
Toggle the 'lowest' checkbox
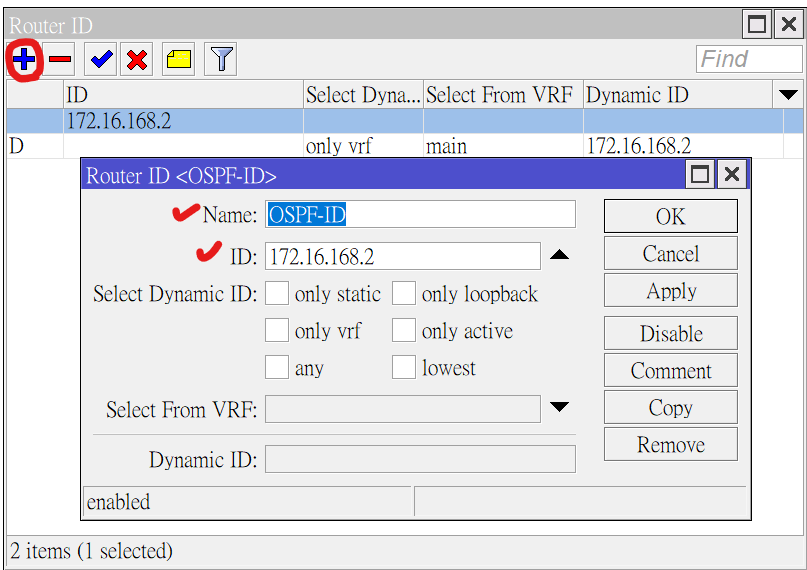tap(404, 367)
